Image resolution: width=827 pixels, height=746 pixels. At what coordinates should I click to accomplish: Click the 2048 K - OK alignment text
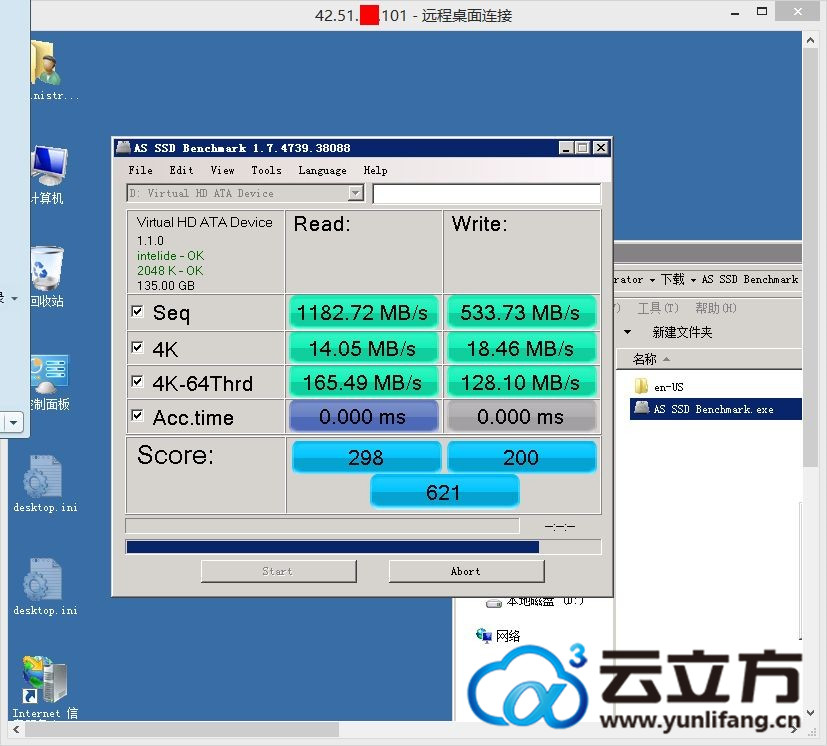pyautogui.click(x=170, y=271)
